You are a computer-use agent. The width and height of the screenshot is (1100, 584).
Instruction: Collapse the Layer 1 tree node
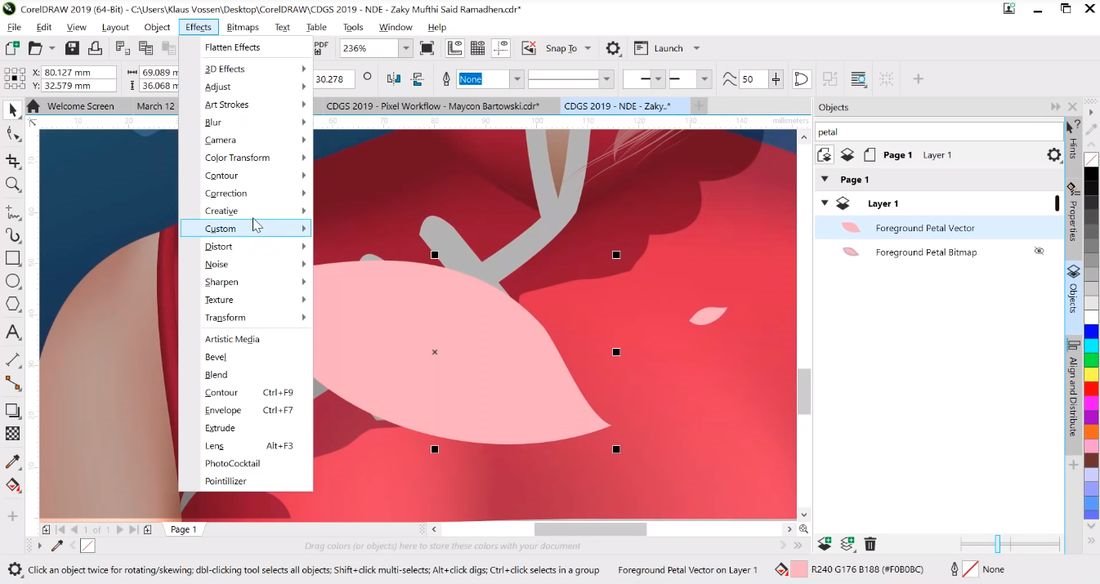(825, 203)
